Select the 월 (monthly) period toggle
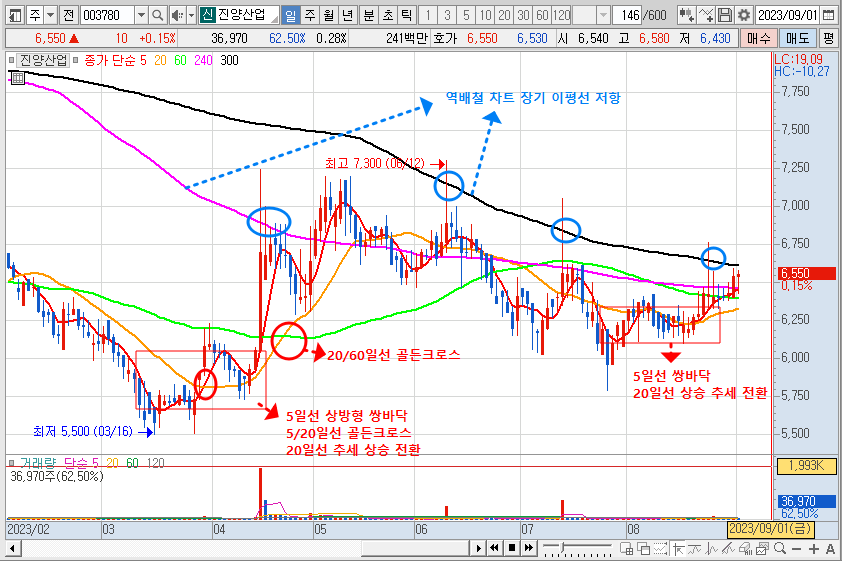This screenshot has height=561, width=842. (x=329, y=15)
